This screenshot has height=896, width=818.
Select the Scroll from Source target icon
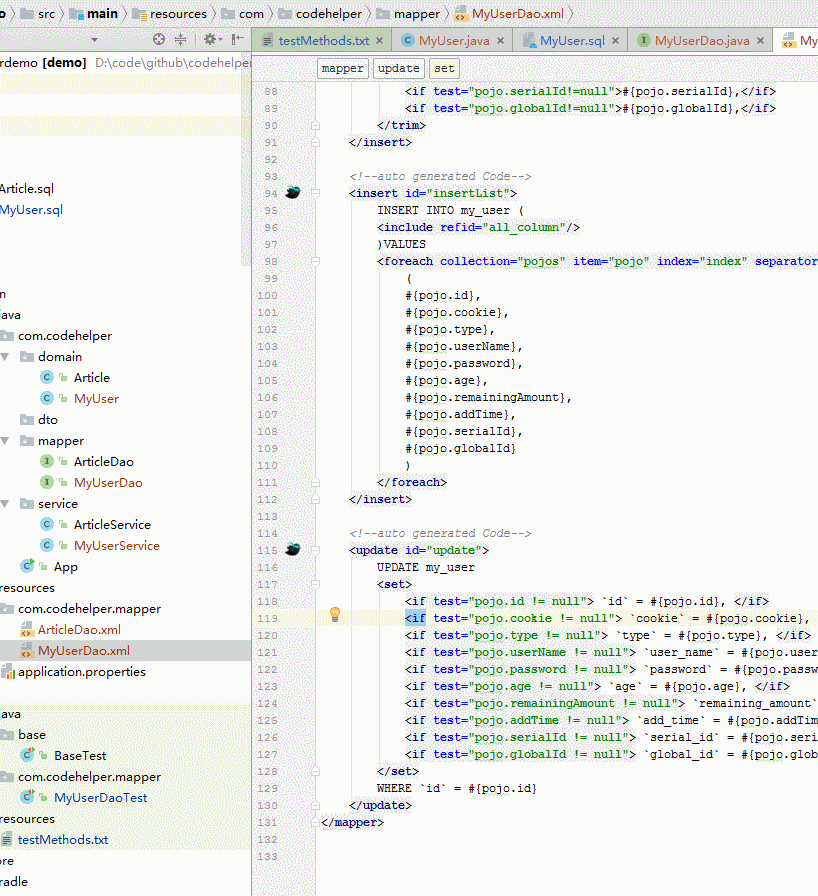coord(158,40)
